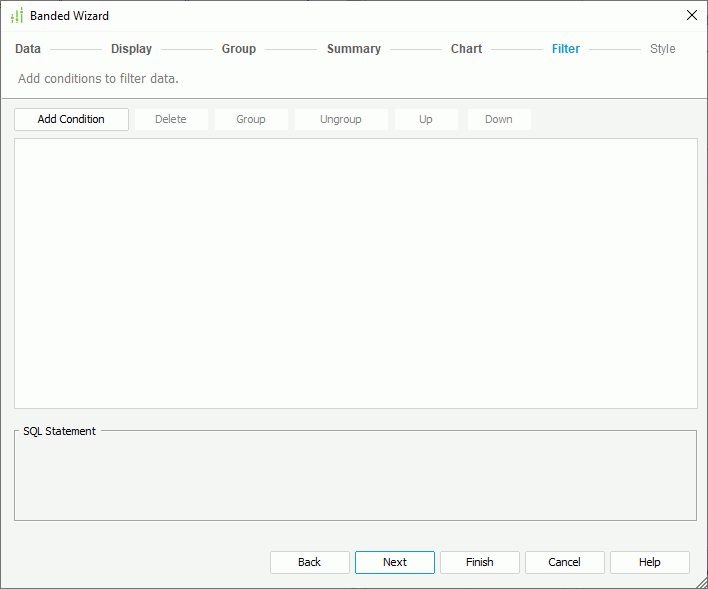The width and height of the screenshot is (708, 589).
Task: Jump to the Summary wizard step
Action: (353, 49)
